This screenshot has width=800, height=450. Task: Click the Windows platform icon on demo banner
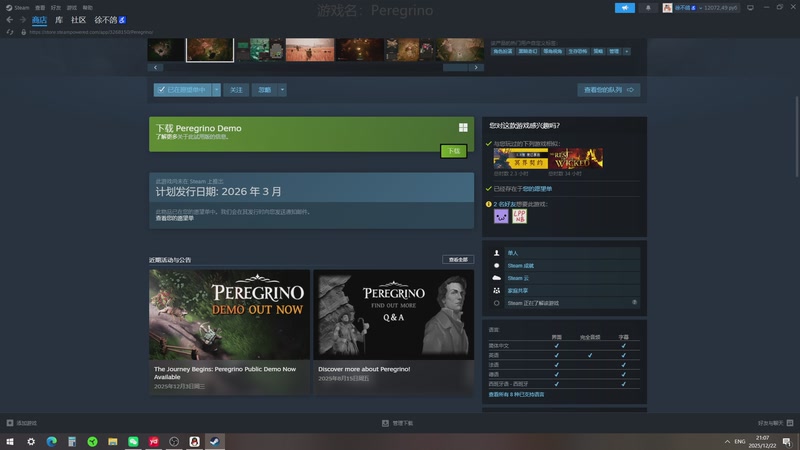(463, 128)
